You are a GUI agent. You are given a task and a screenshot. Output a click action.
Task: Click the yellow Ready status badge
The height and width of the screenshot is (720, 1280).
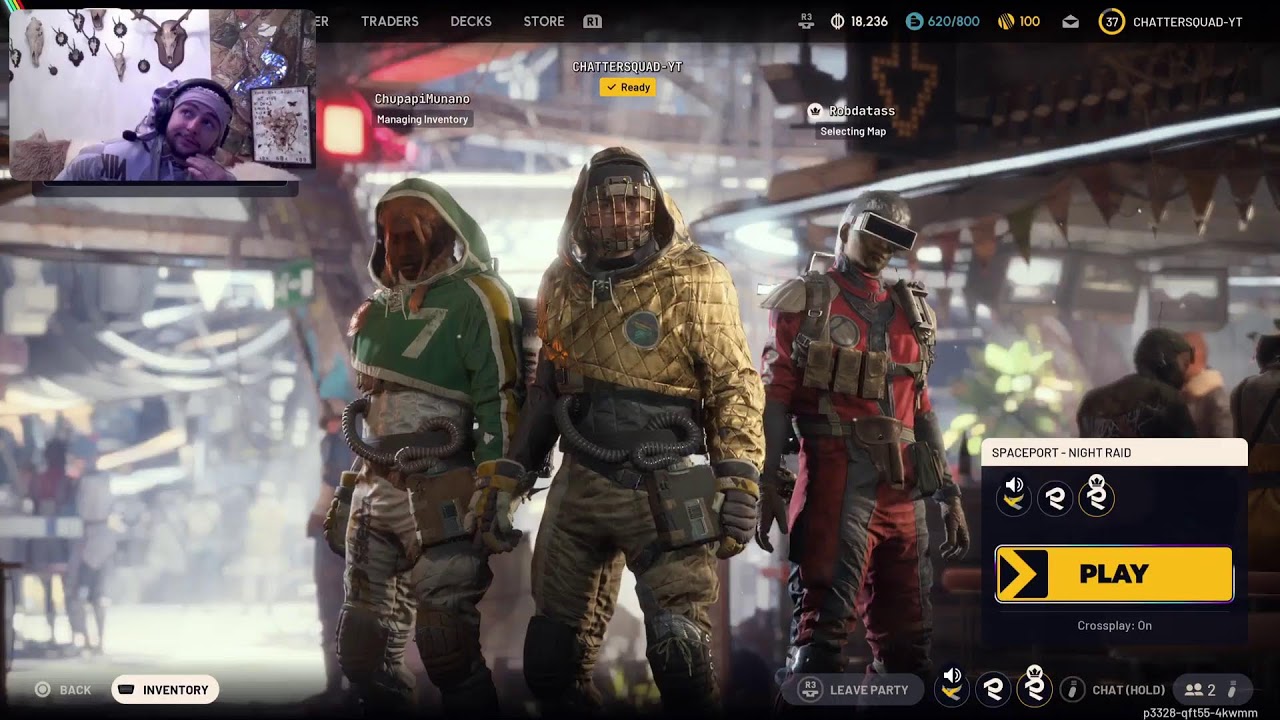627,87
